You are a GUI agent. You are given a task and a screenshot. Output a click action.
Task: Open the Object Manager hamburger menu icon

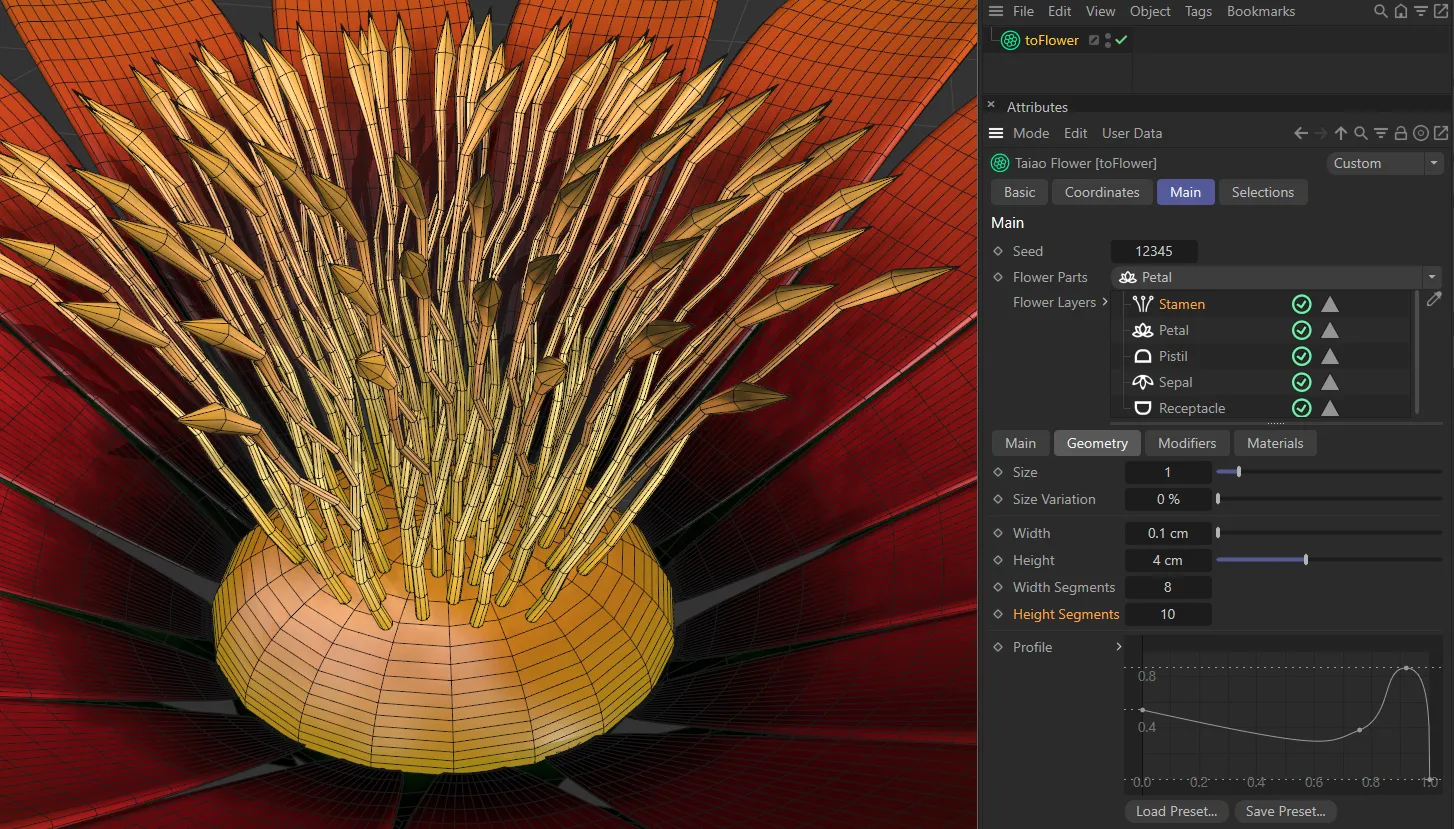[996, 11]
